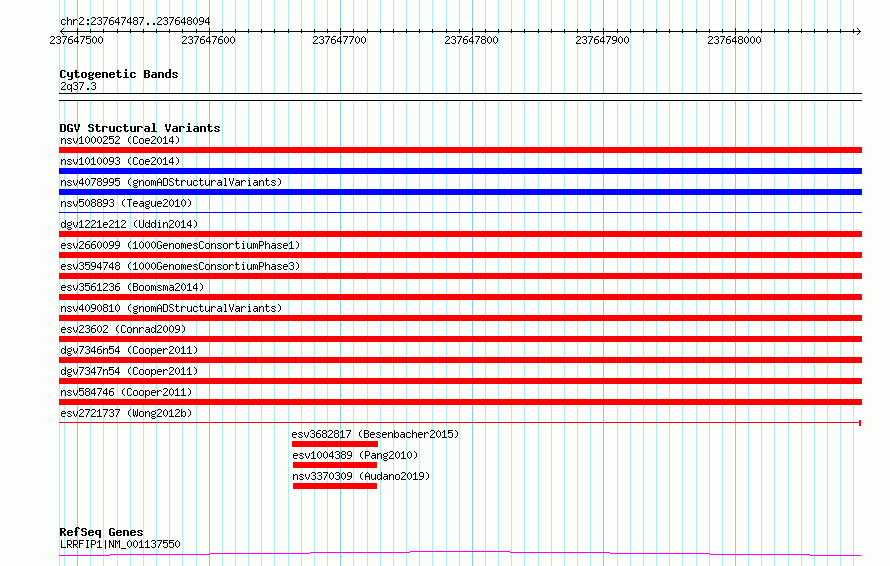Click ruler position 237647600
The image size is (890, 566).
(x=208, y=40)
